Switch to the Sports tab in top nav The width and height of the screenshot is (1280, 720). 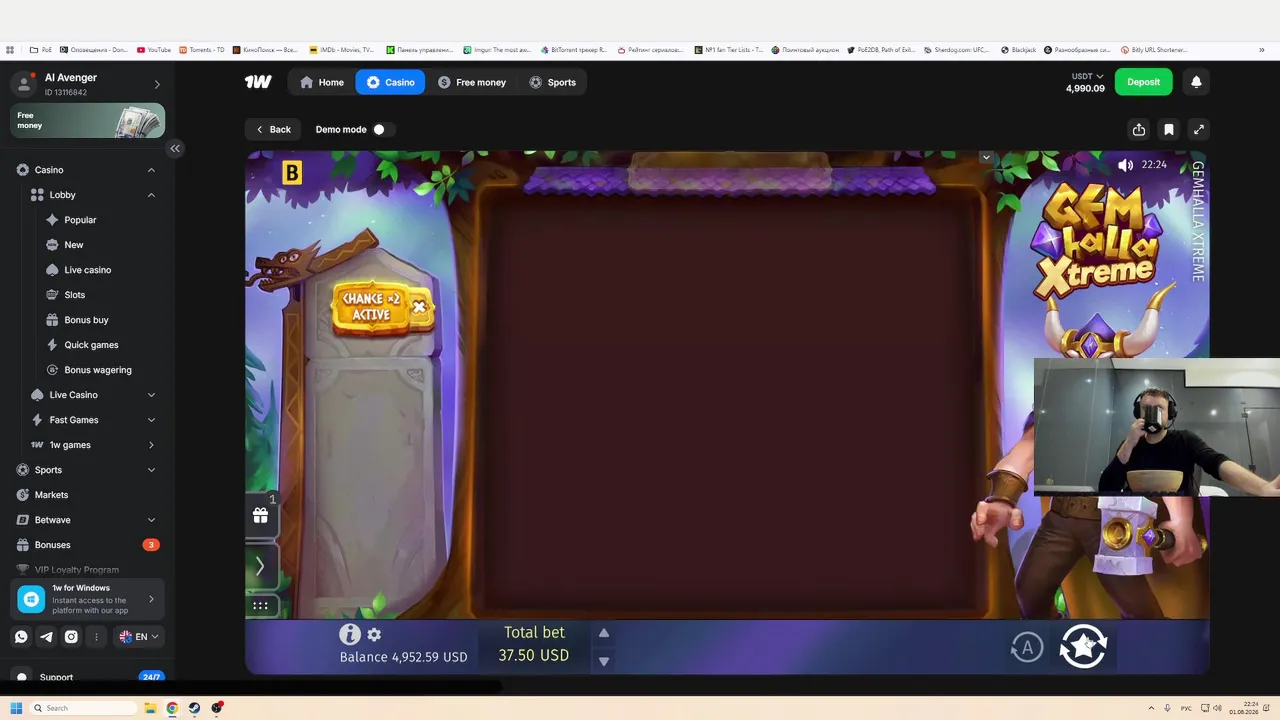(x=552, y=82)
